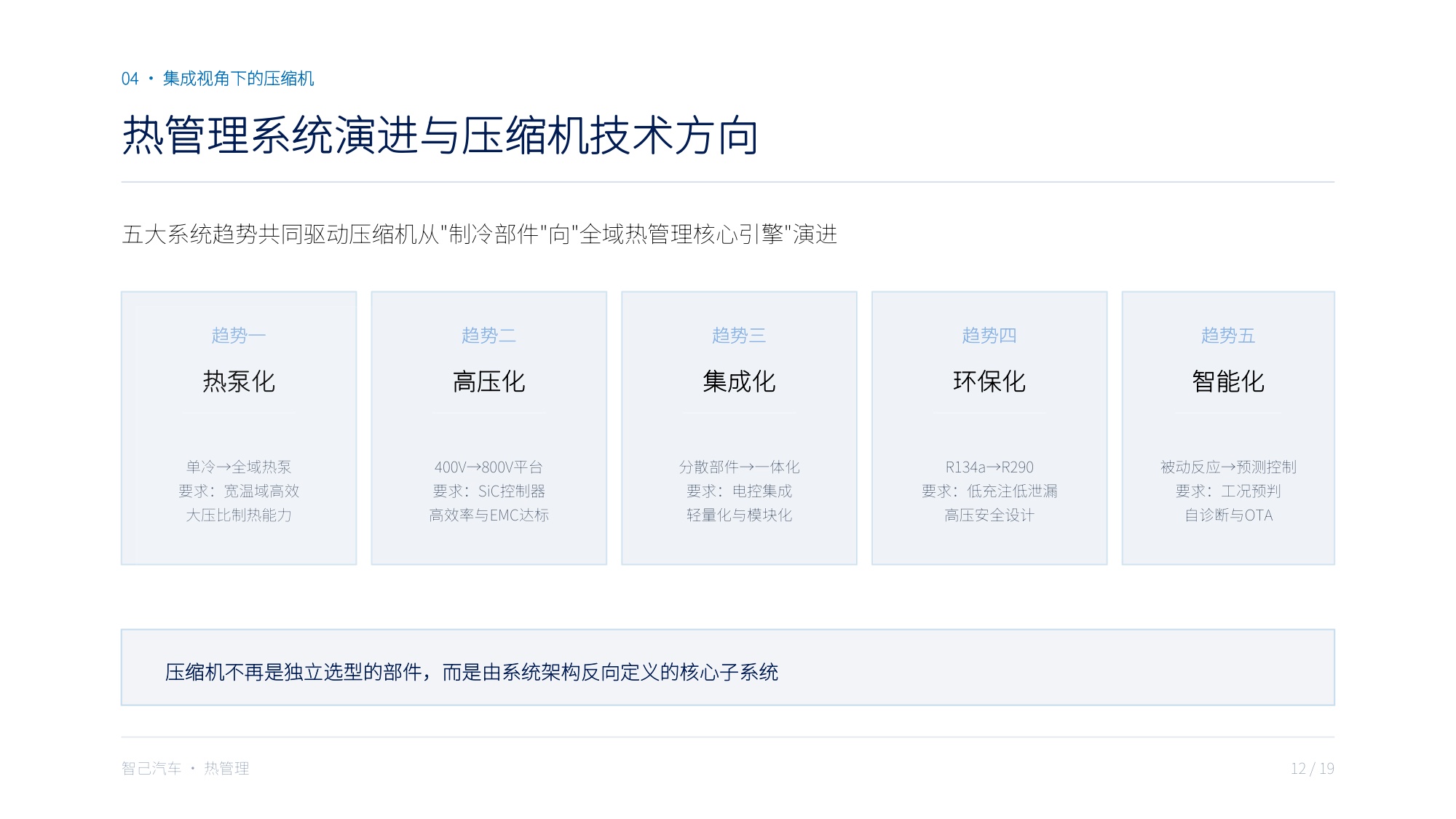Click the page number 12 / 19
The image size is (1456, 819).
point(1313,768)
